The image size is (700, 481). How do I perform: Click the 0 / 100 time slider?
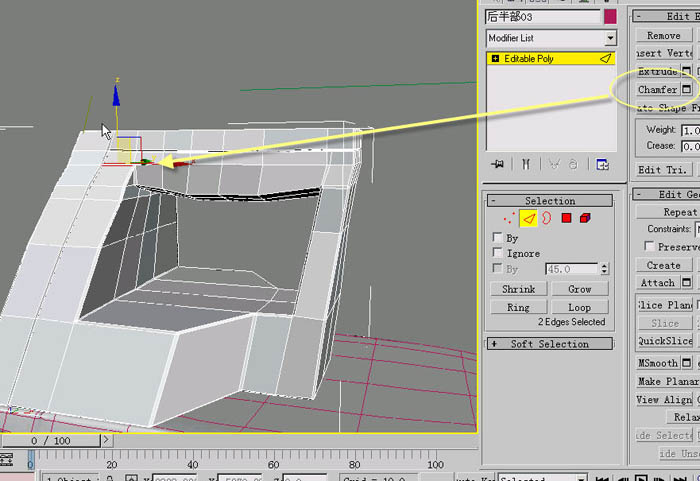50,441
